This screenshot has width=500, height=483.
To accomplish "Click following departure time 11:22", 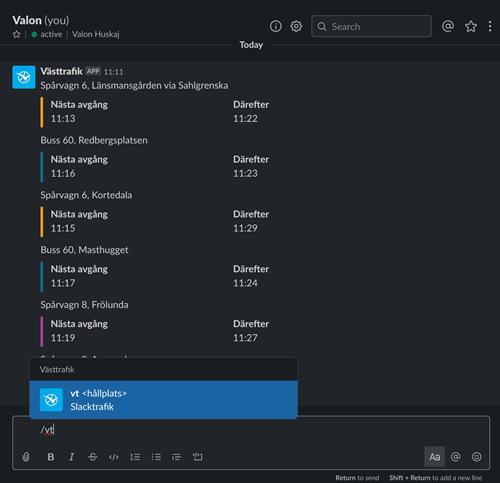I will (x=245, y=119).
